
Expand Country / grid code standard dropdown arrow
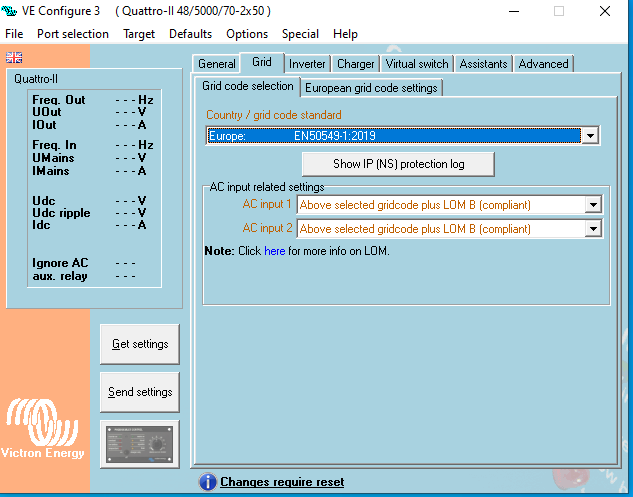pyautogui.click(x=590, y=136)
